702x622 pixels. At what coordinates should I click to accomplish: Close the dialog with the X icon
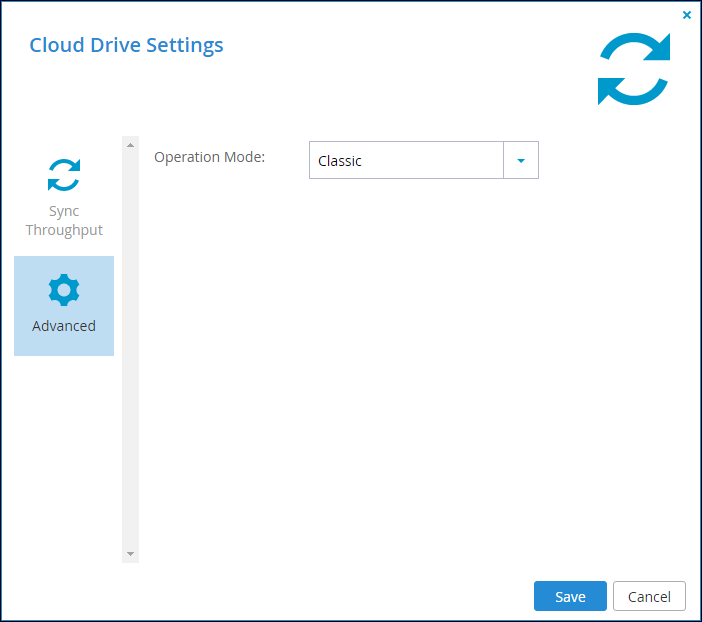(686, 15)
